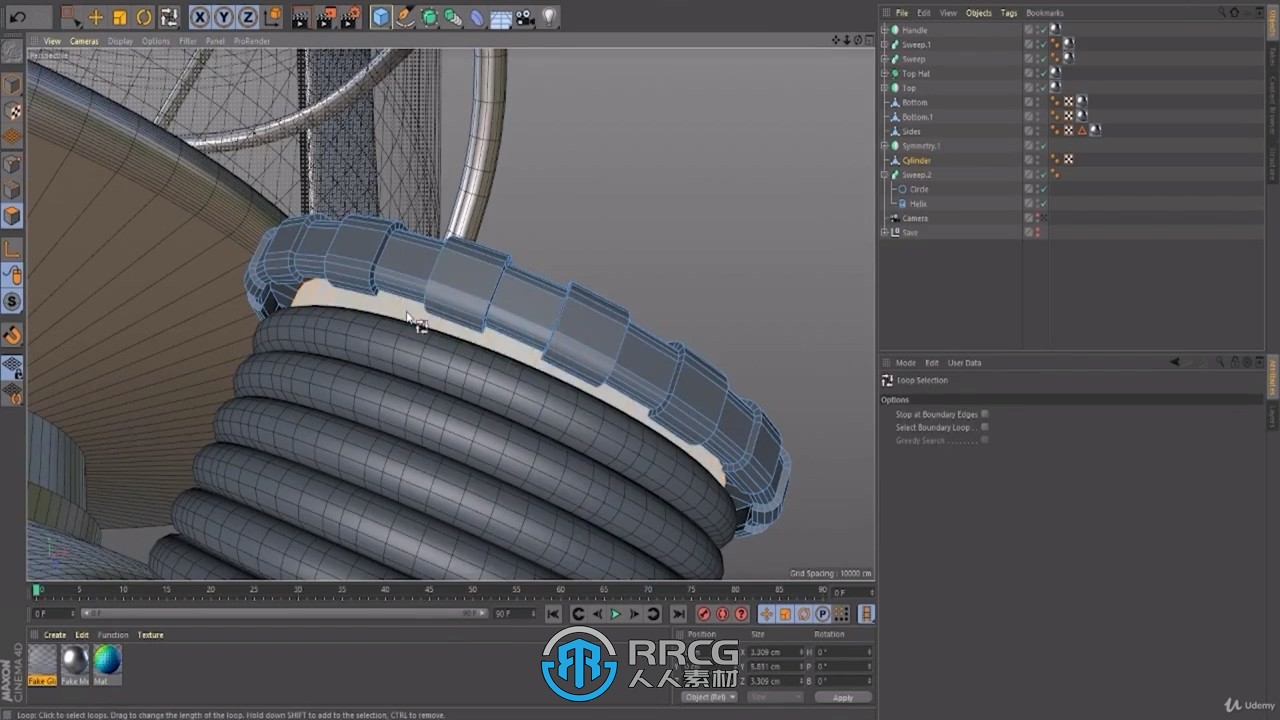Select the Camera object in tree
The image size is (1280, 720).
pyautogui.click(x=914, y=218)
